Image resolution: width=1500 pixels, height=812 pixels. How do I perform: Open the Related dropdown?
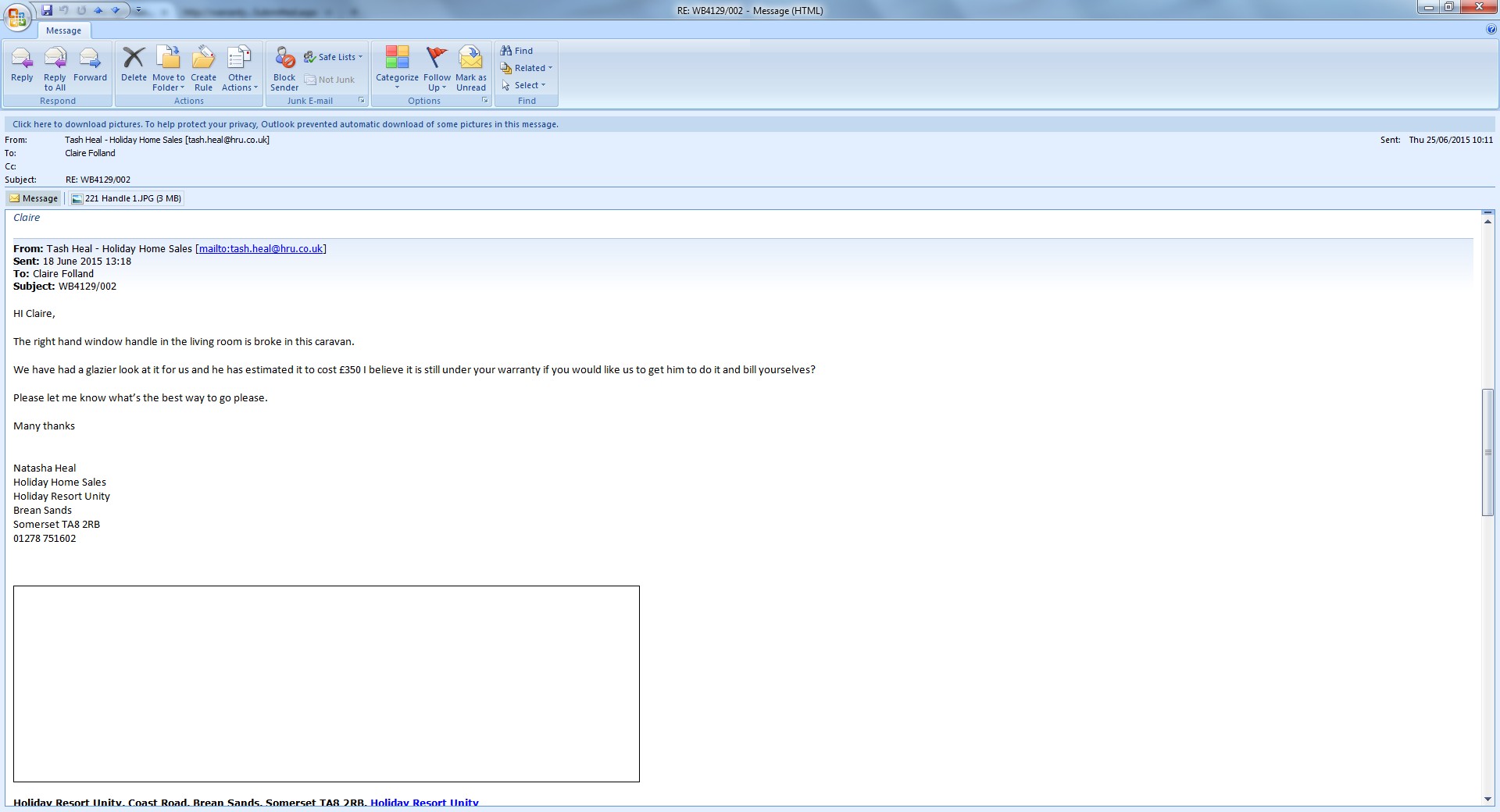coord(527,68)
